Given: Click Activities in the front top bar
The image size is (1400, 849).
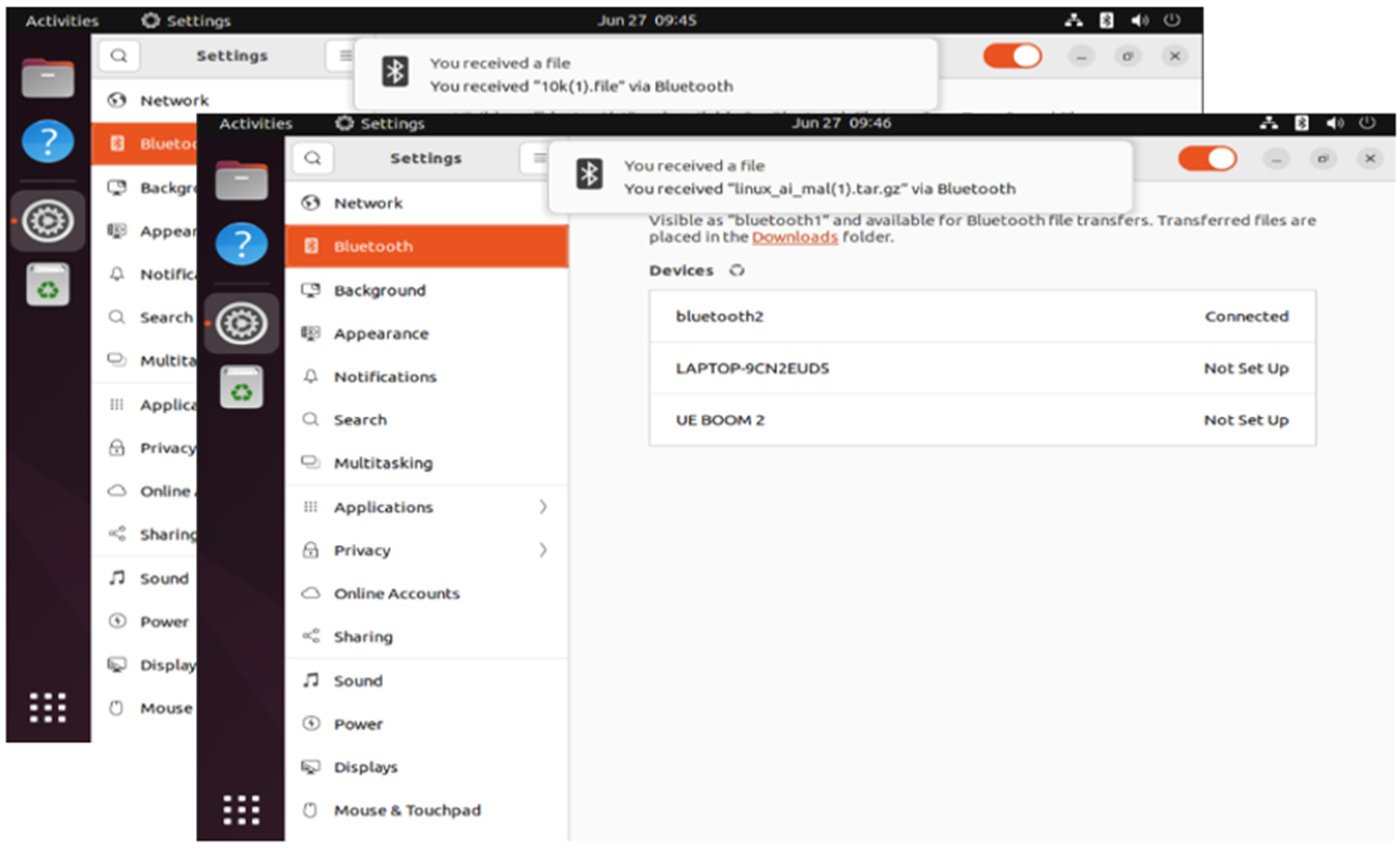Looking at the screenshot, I should [256, 123].
